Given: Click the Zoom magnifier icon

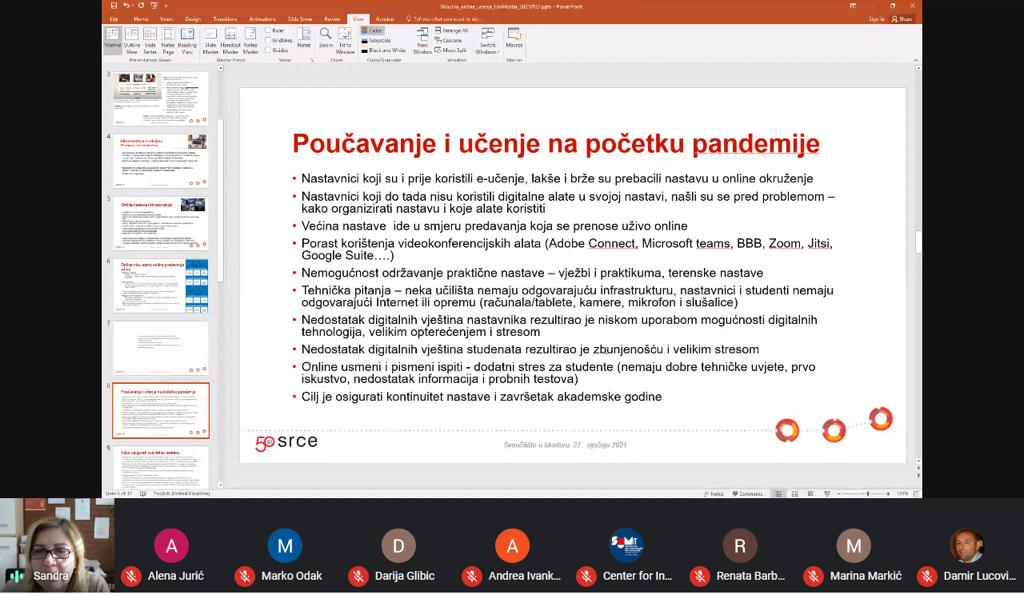Looking at the screenshot, I should (326, 42).
